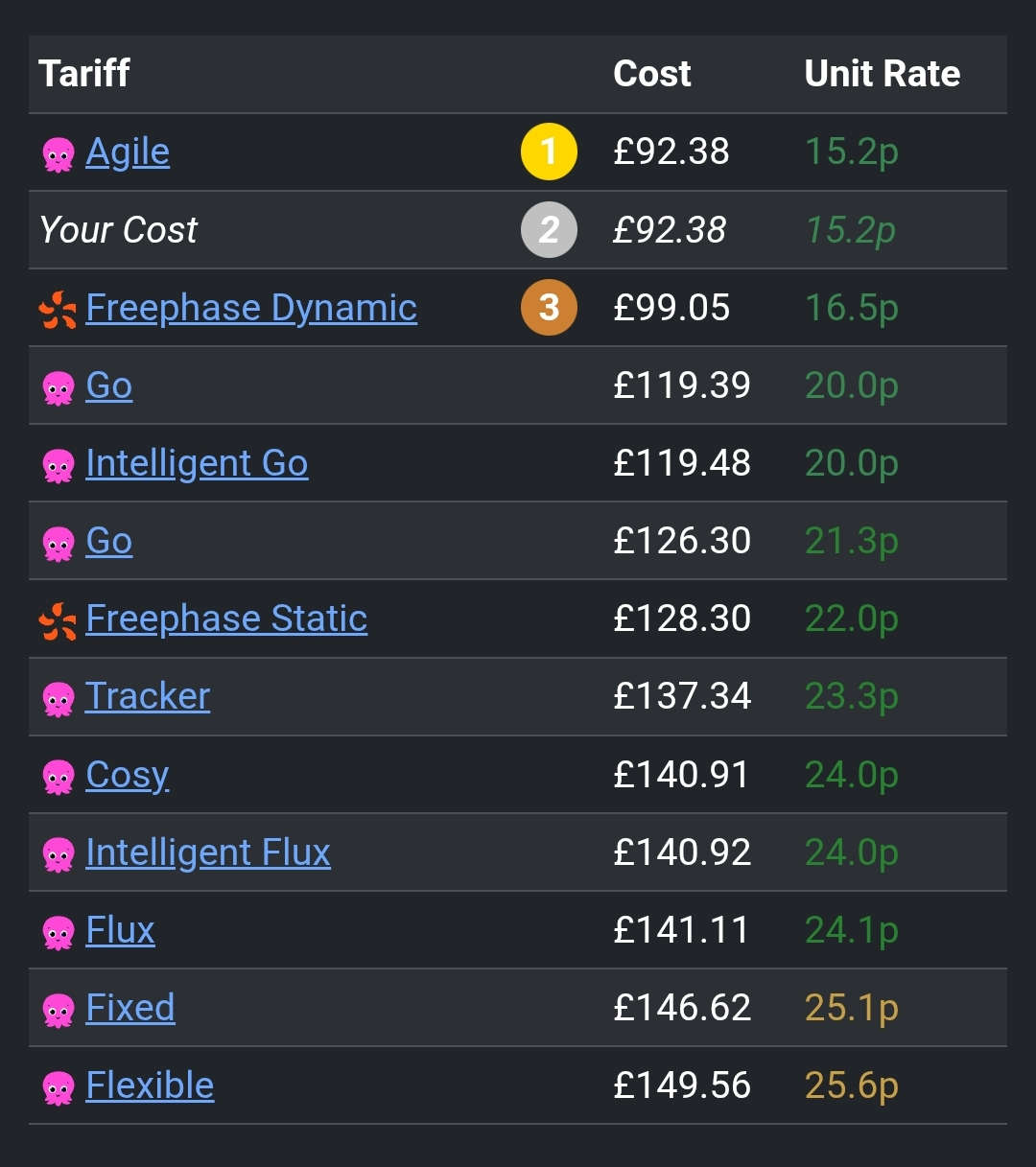The width and height of the screenshot is (1036, 1167).
Task: Open the Freephase Dynamic tariff link
Action: point(251,308)
